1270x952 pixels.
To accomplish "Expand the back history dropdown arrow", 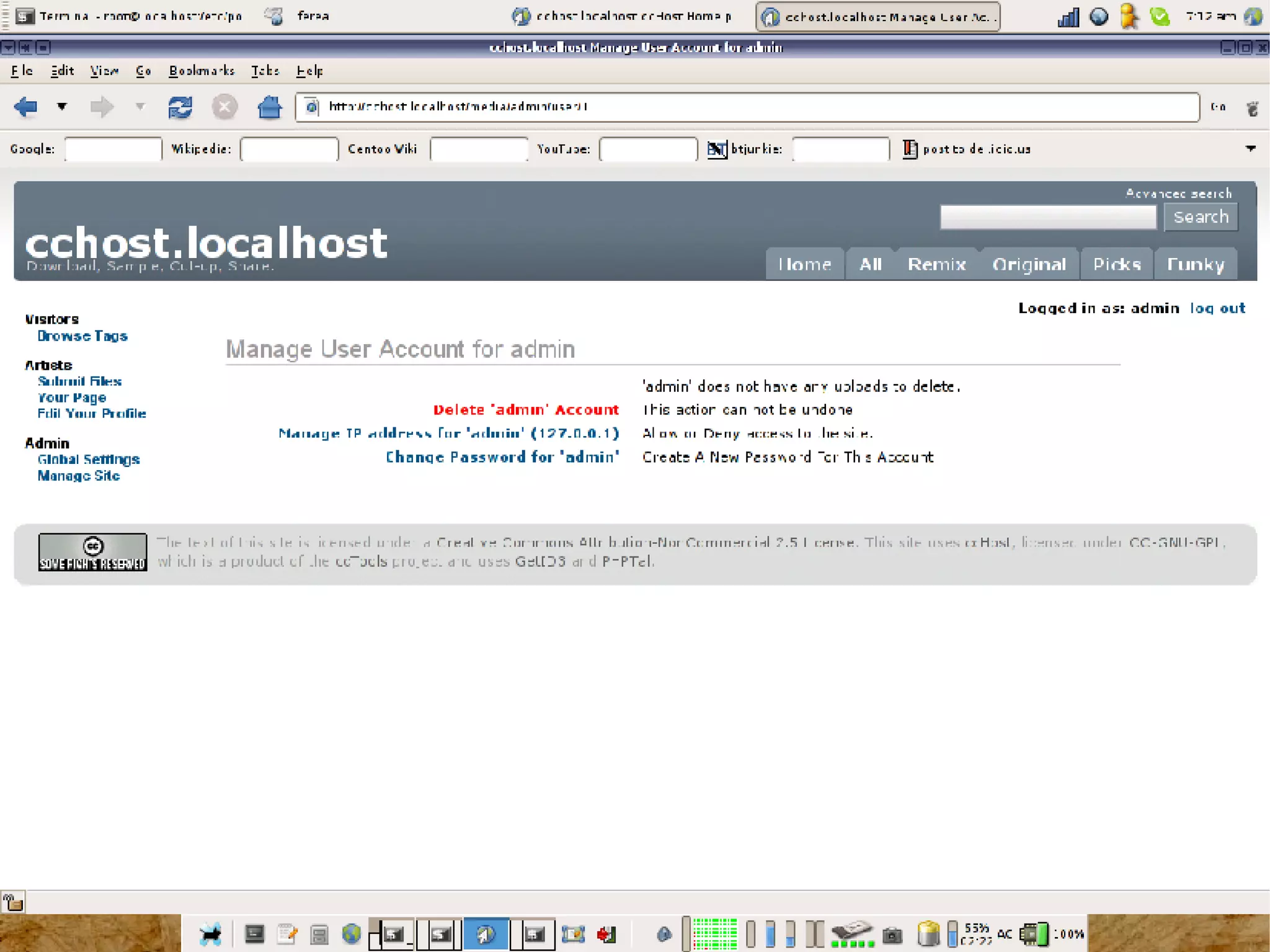I will pyautogui.click(x=62, y=107).
